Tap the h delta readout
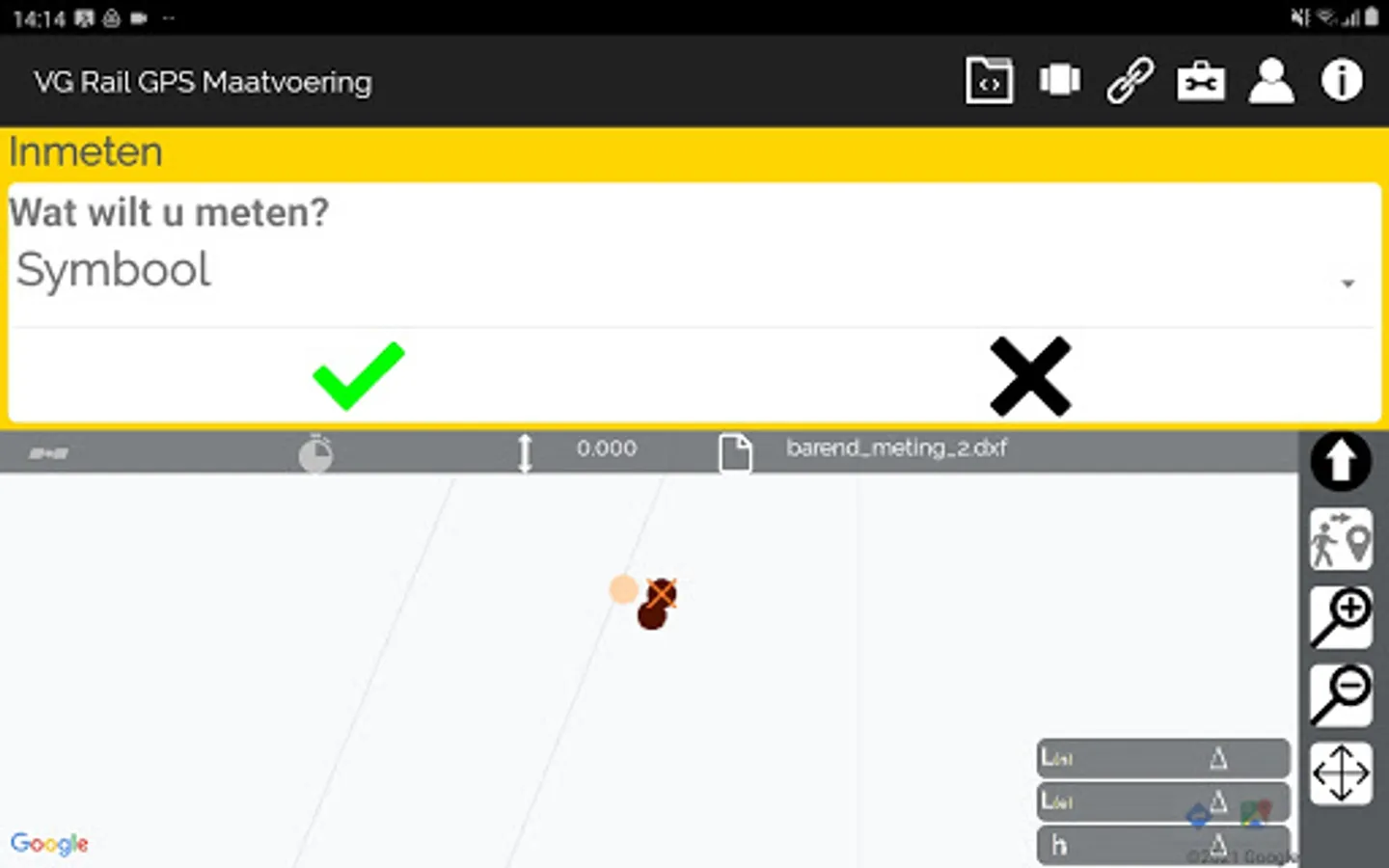The image size is (1389, 868). (x=1163, y=845)
